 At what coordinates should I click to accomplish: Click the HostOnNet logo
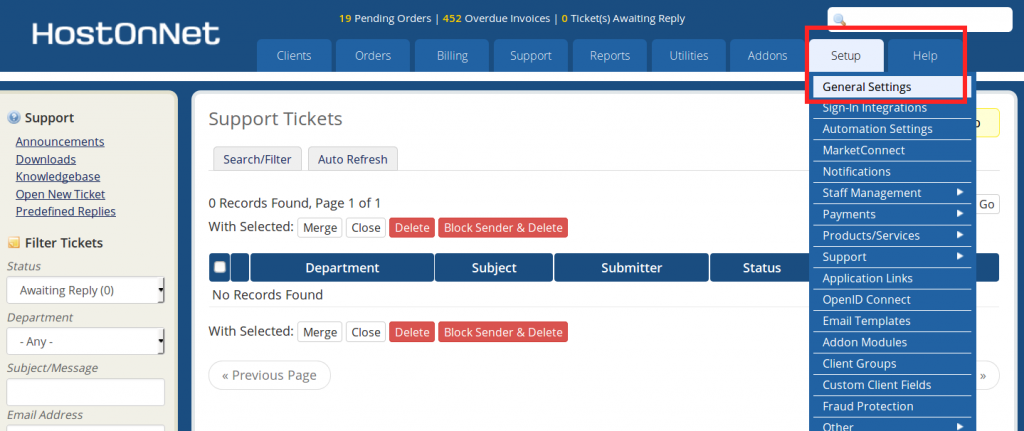point(125,34)
